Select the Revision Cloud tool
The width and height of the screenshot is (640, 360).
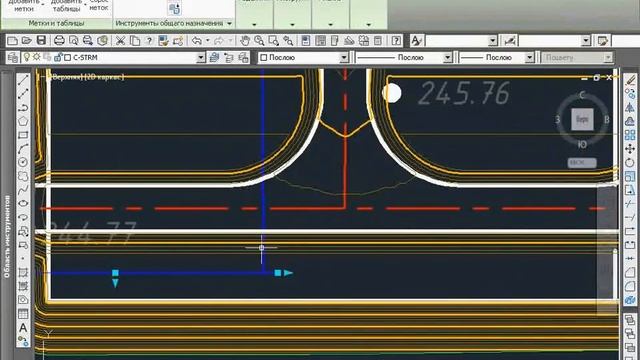[23, 176]
